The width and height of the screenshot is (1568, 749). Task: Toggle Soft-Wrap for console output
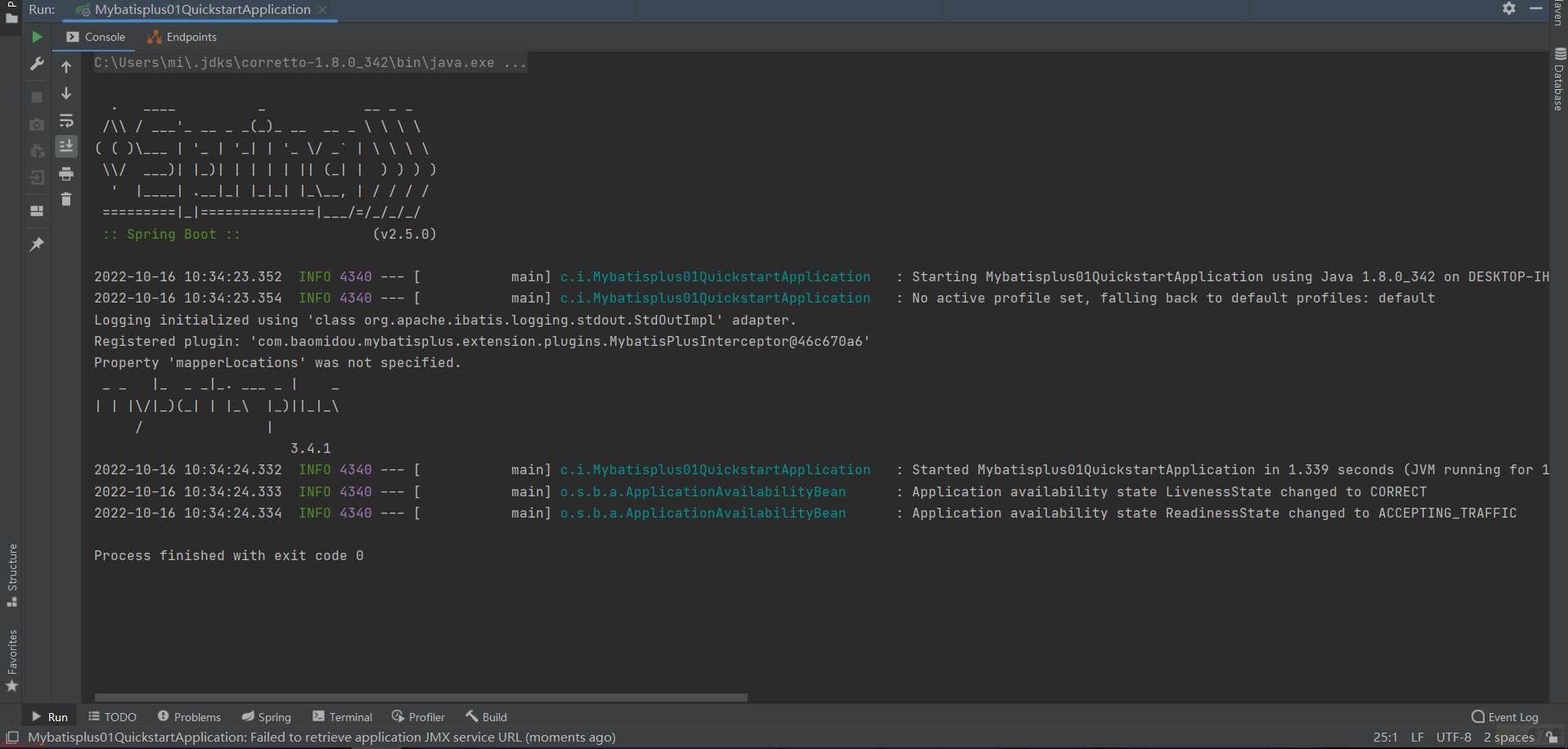coord(66,121)
